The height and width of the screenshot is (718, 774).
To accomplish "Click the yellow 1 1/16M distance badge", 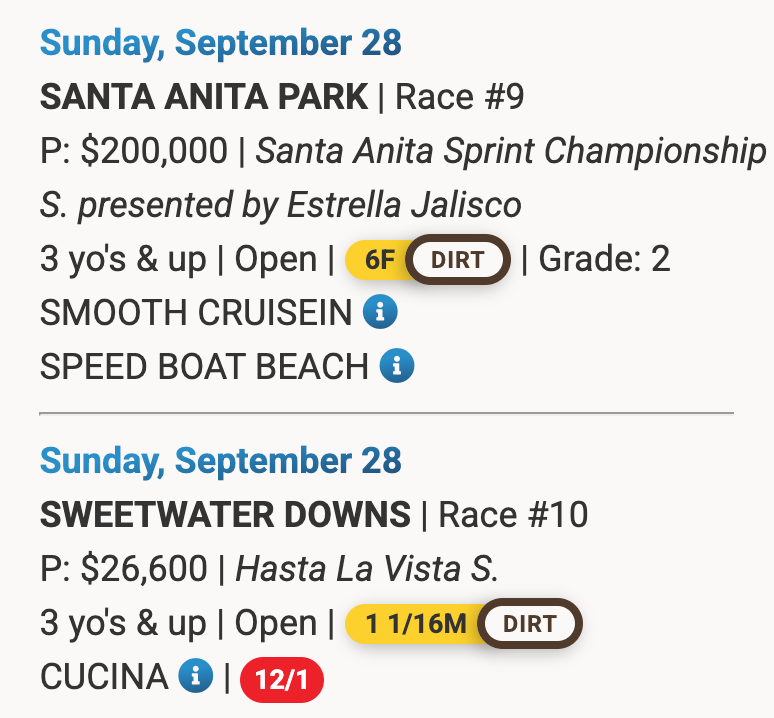I will (415, 624).
